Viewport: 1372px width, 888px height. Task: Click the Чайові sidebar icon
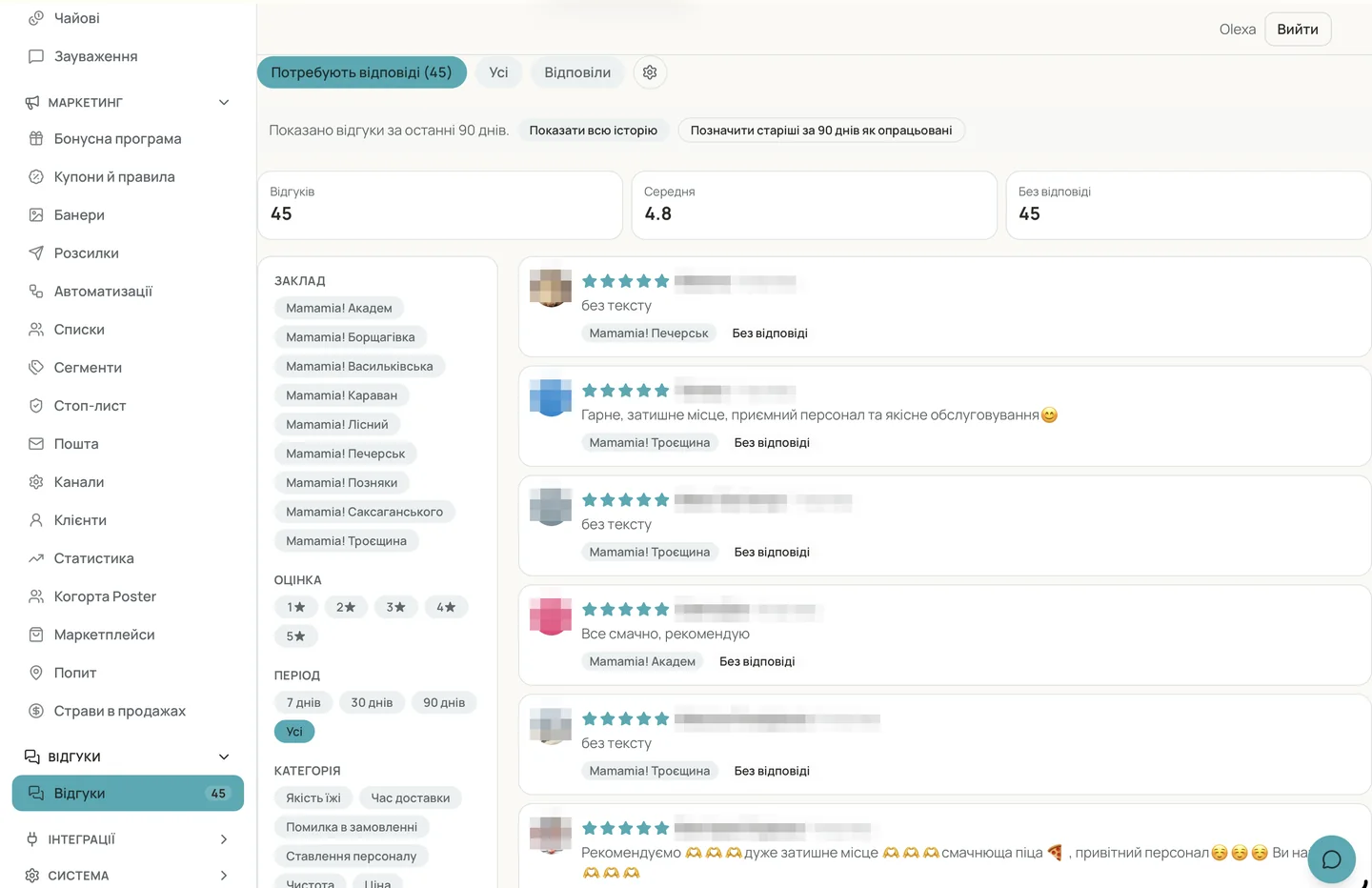tap(36, 18)
